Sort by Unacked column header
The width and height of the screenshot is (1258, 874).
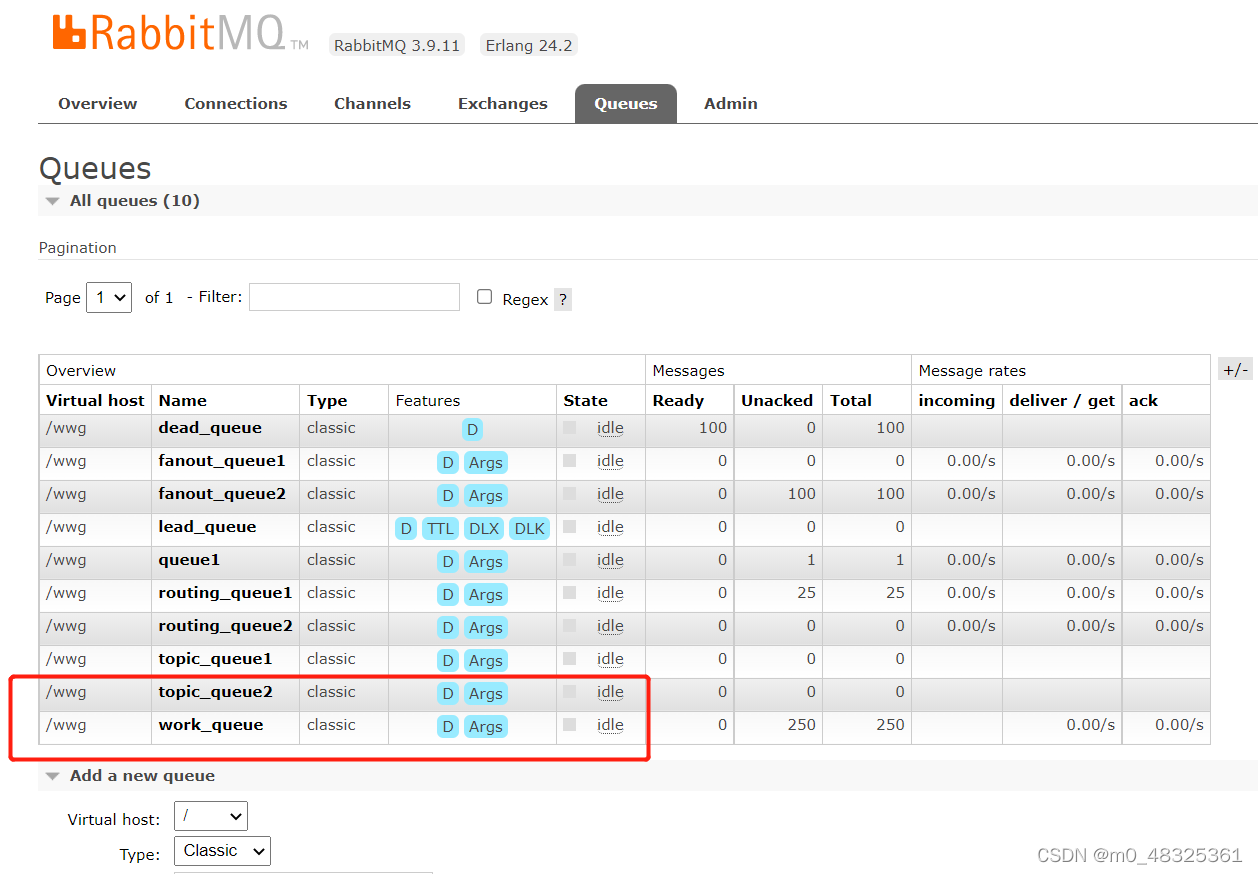coord(777,400)
